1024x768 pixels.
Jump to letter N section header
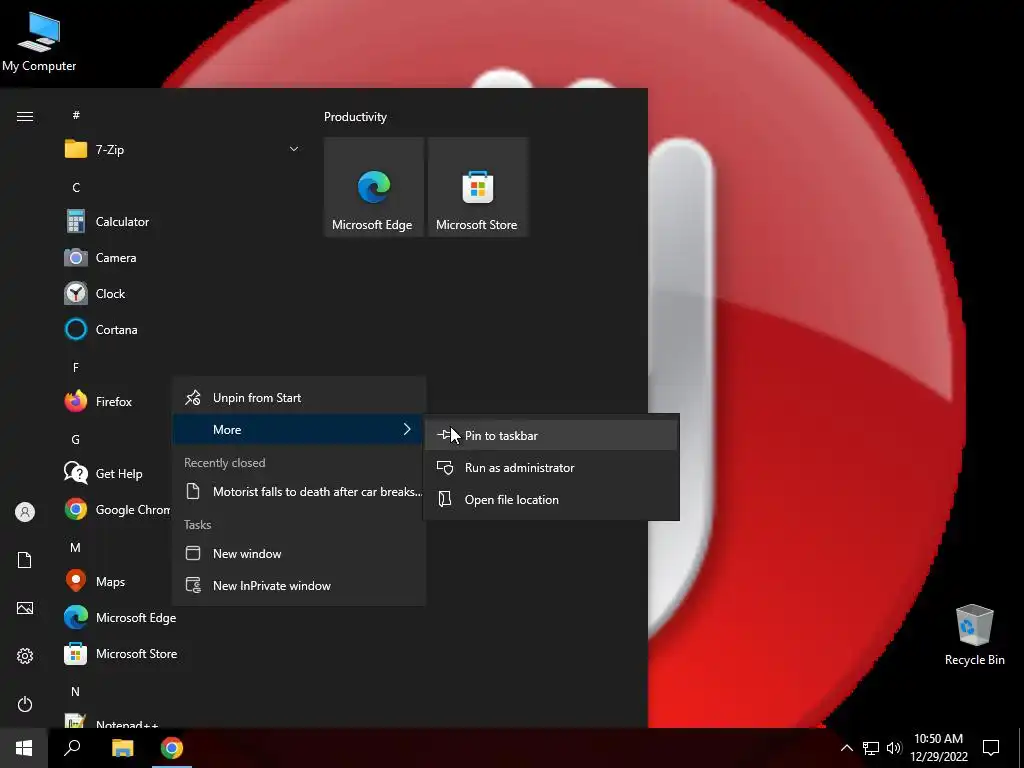(76, 692)
